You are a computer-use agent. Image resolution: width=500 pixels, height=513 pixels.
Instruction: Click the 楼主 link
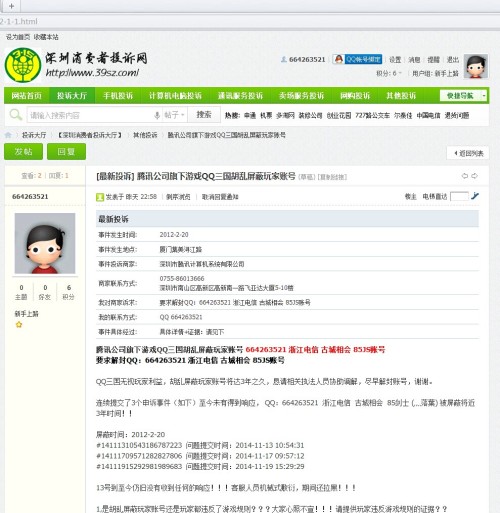(410, 196)
